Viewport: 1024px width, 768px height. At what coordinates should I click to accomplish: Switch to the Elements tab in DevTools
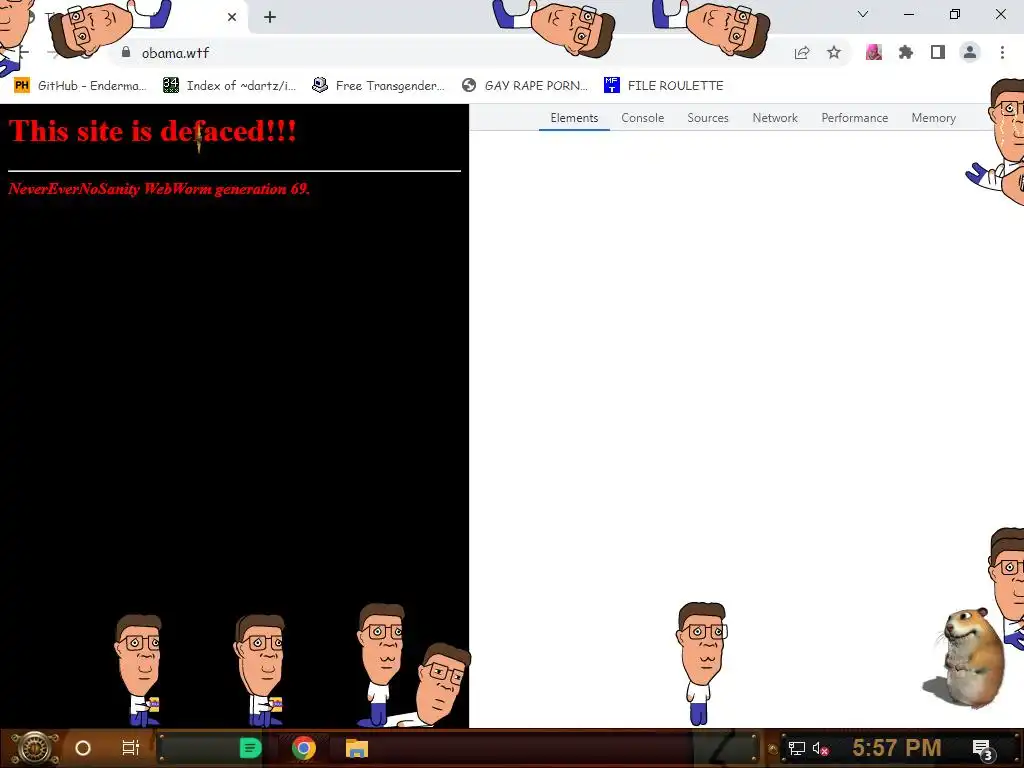coord(574,118)
